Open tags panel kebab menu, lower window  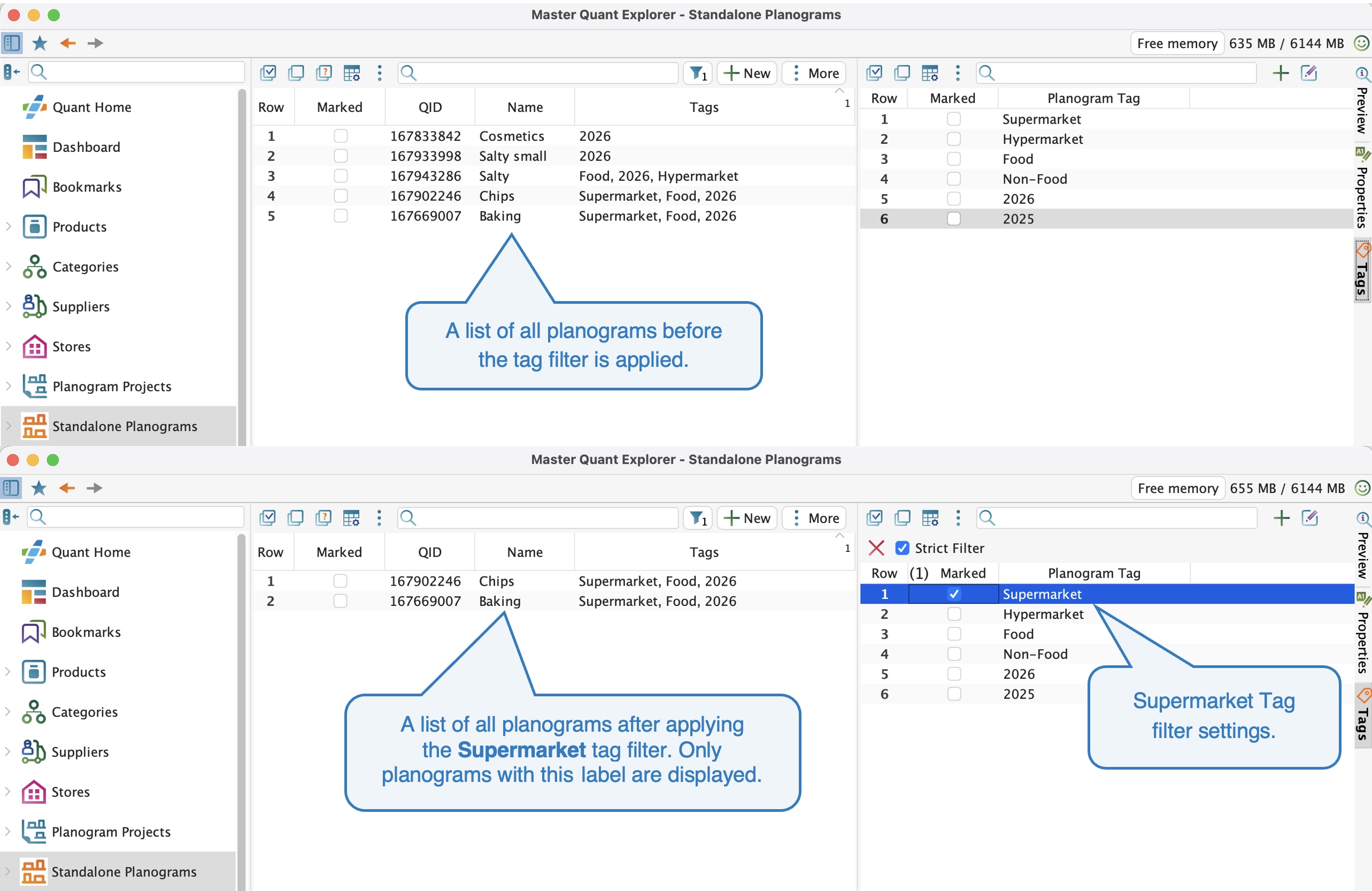pyautogui.click(x=958, y=517)
